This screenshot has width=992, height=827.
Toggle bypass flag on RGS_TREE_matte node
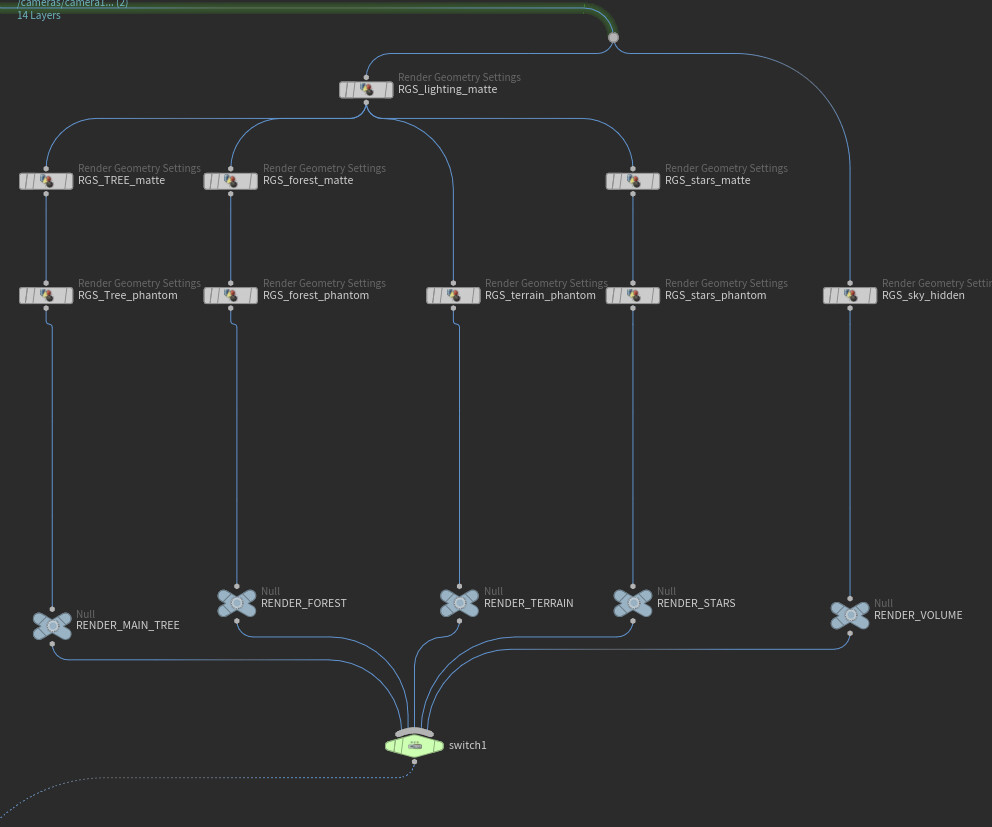pyautogui.click(x=25, y=182)
